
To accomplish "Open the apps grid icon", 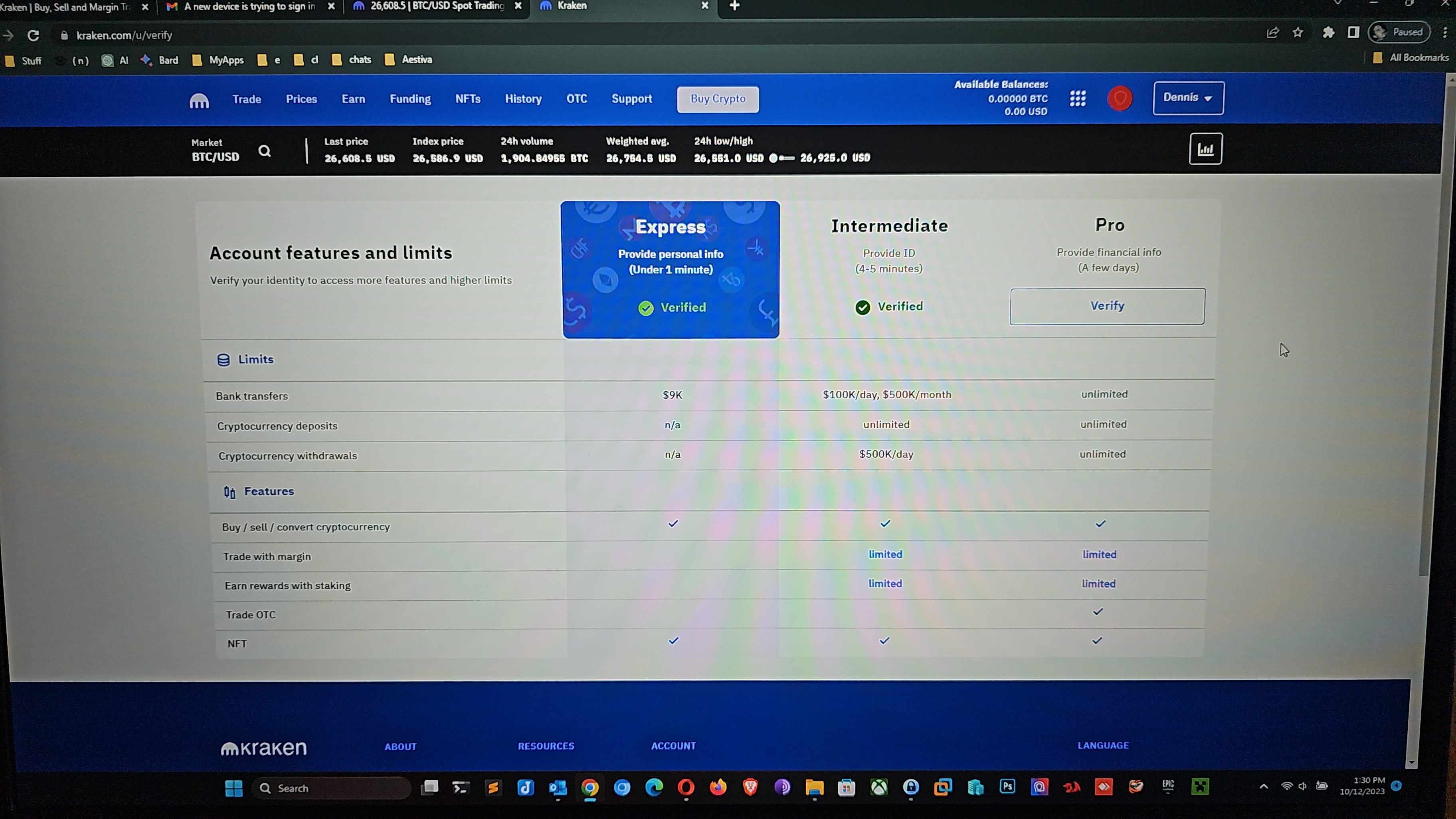I will click(1077, 99).
